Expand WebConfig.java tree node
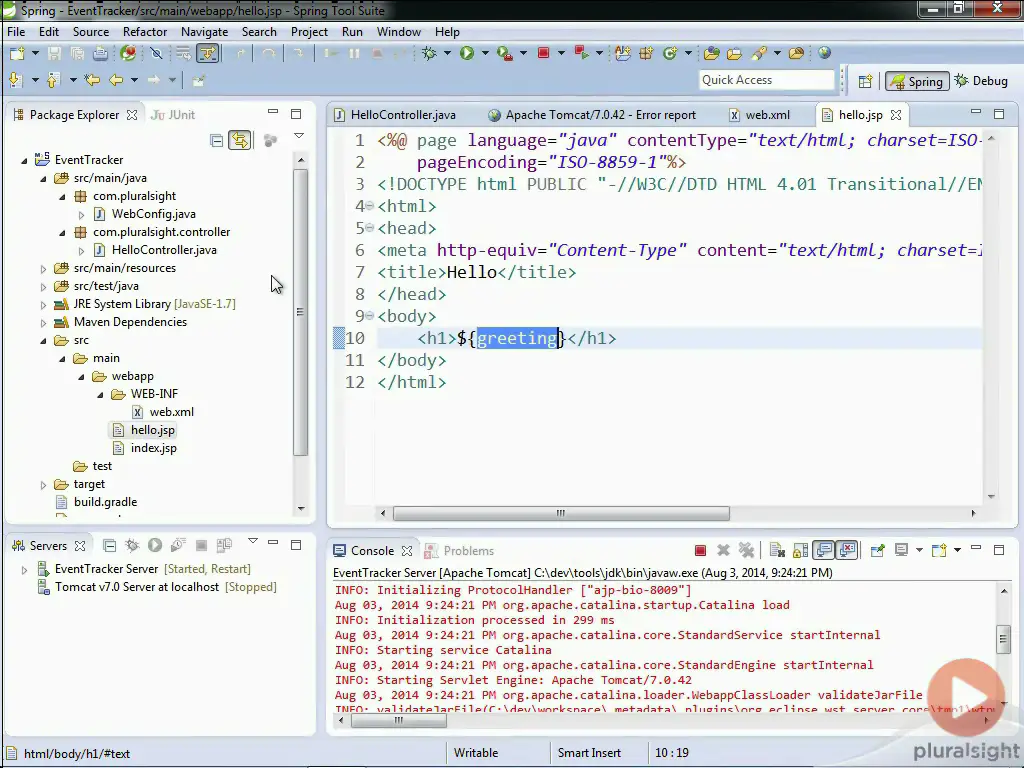Screen dimensions: 1024x768 tap(81, 214)
